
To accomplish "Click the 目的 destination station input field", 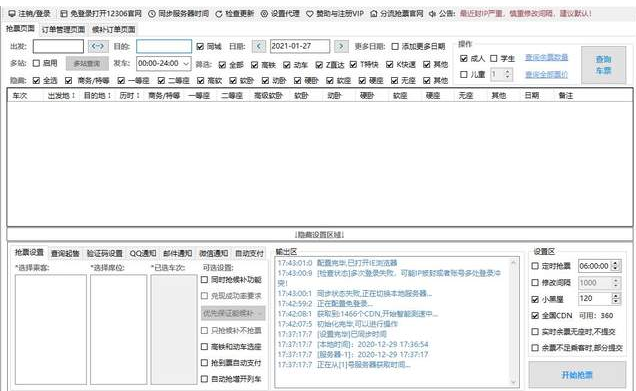I will pyautogui.click(x=164, y=46).
